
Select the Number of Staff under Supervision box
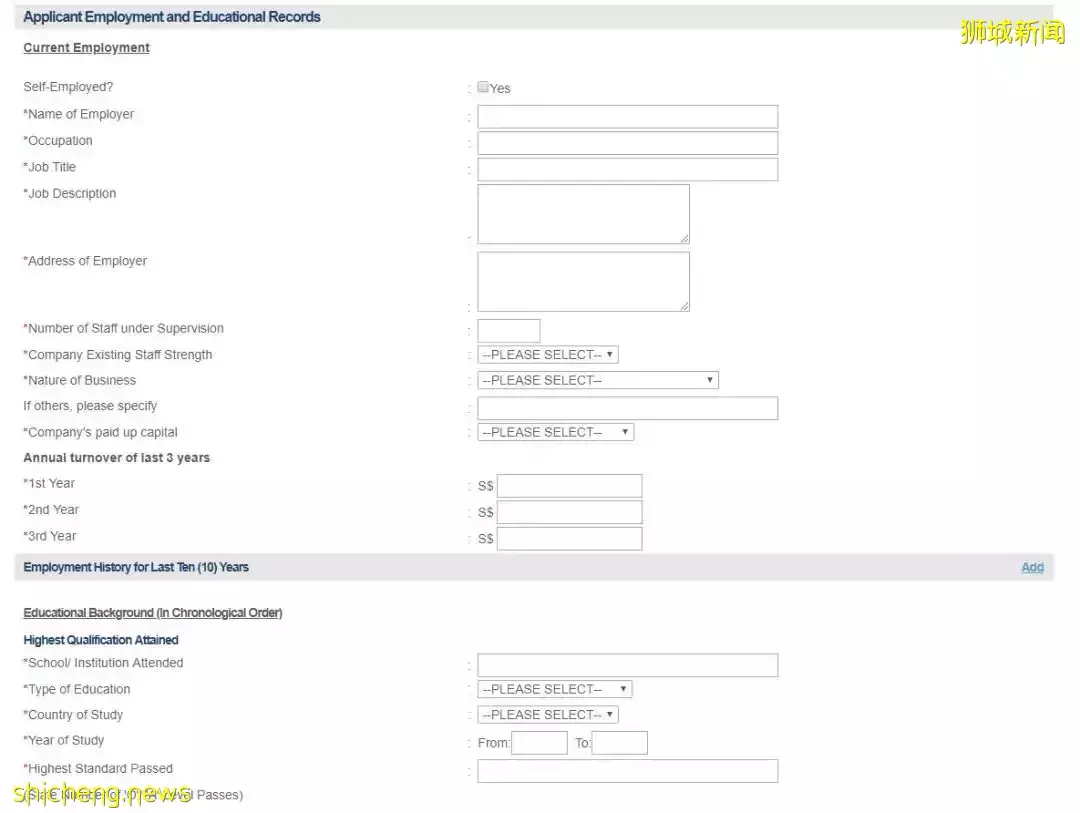point(508,331)
